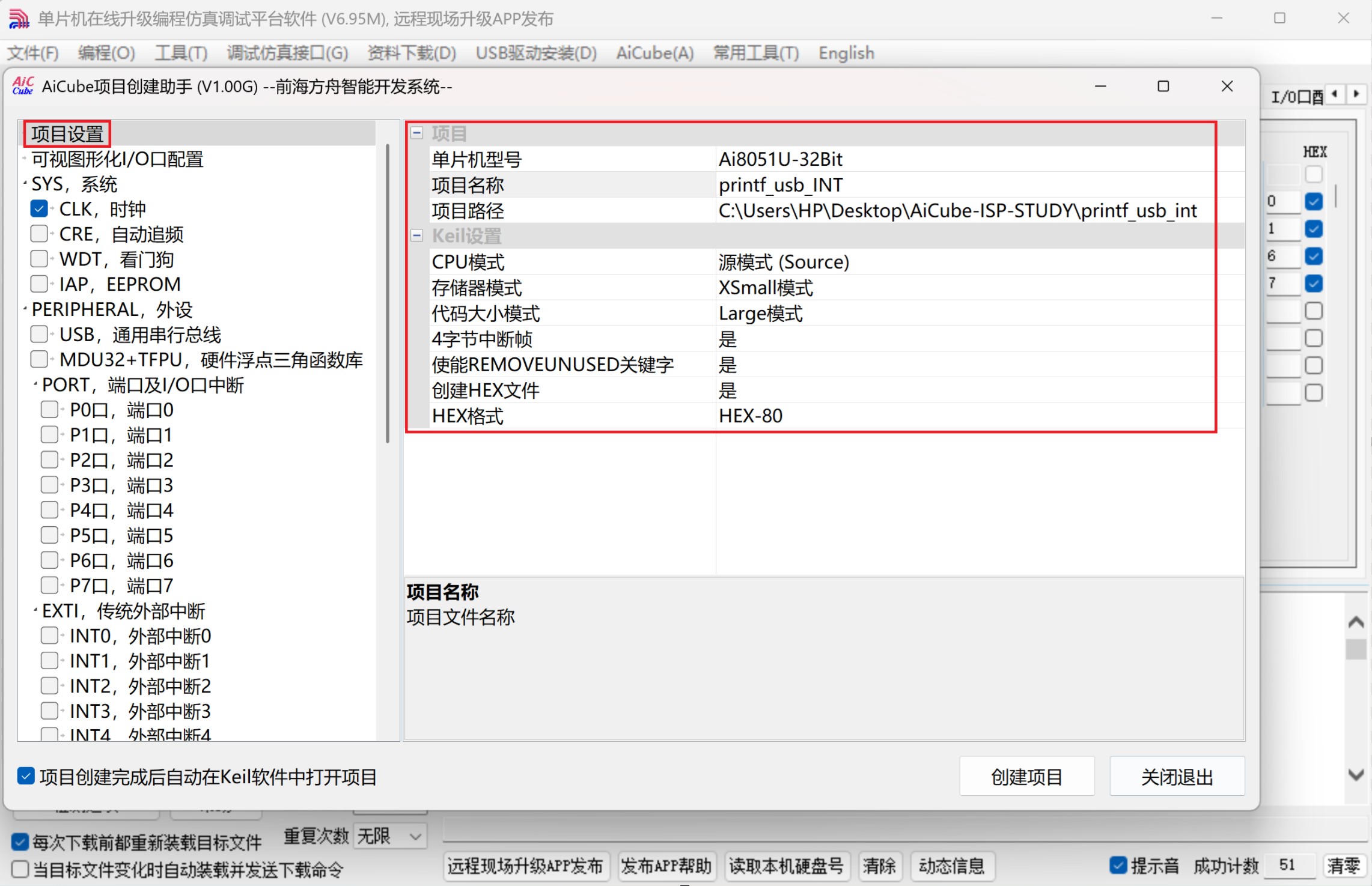This screenshot has height=886, width=1372.
Task: Open the AiCube(A) menu
Action: coord(654,53)
